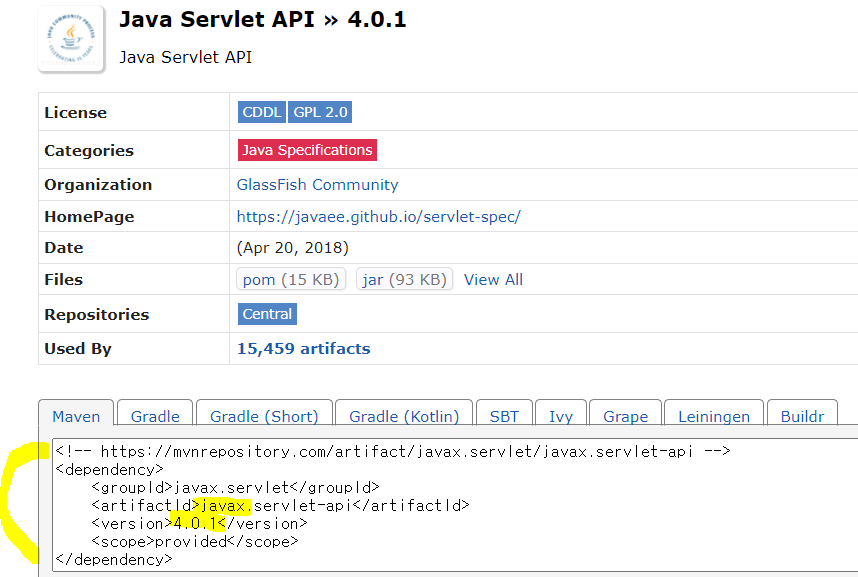The image size is (858, 577).
Task: Open the View All files link
Action: [494, 280]
